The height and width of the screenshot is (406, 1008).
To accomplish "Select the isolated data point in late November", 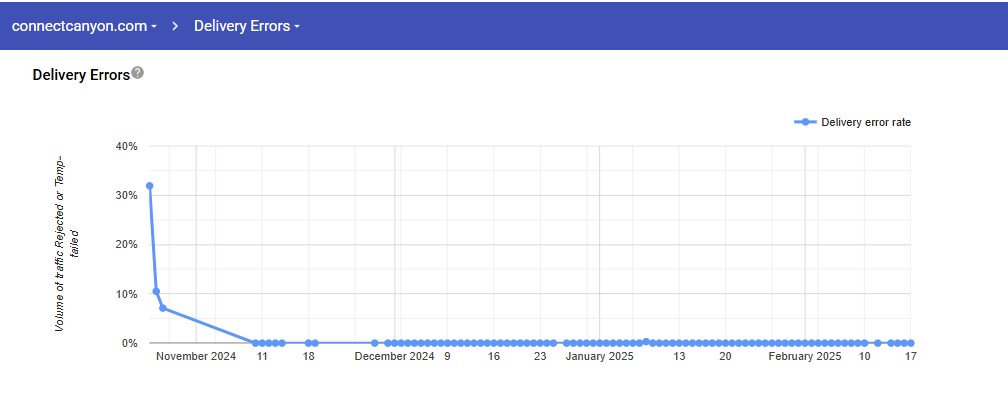I will [x=375, y=343].
